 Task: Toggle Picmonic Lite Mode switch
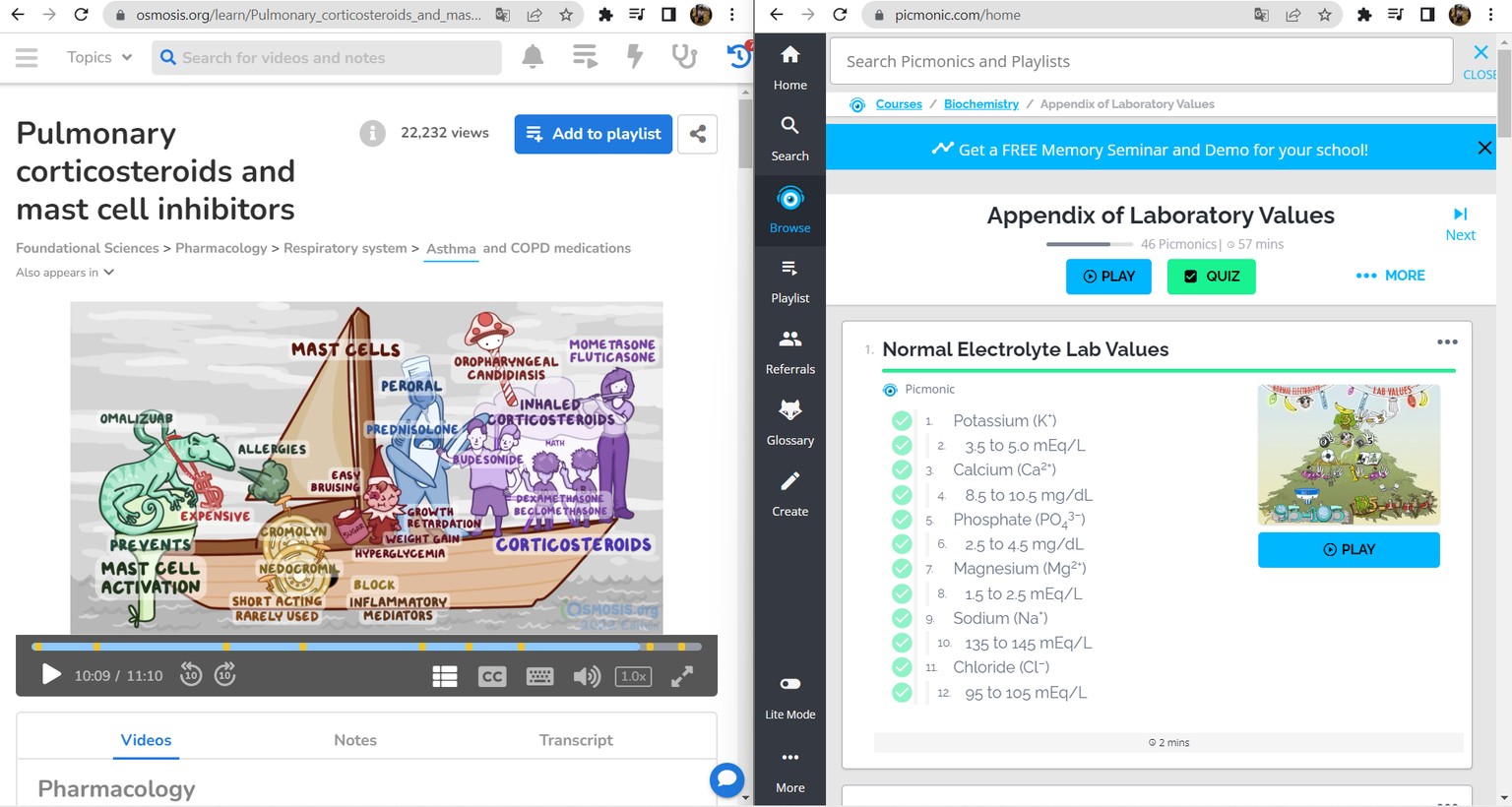click(x=789, y=684)
